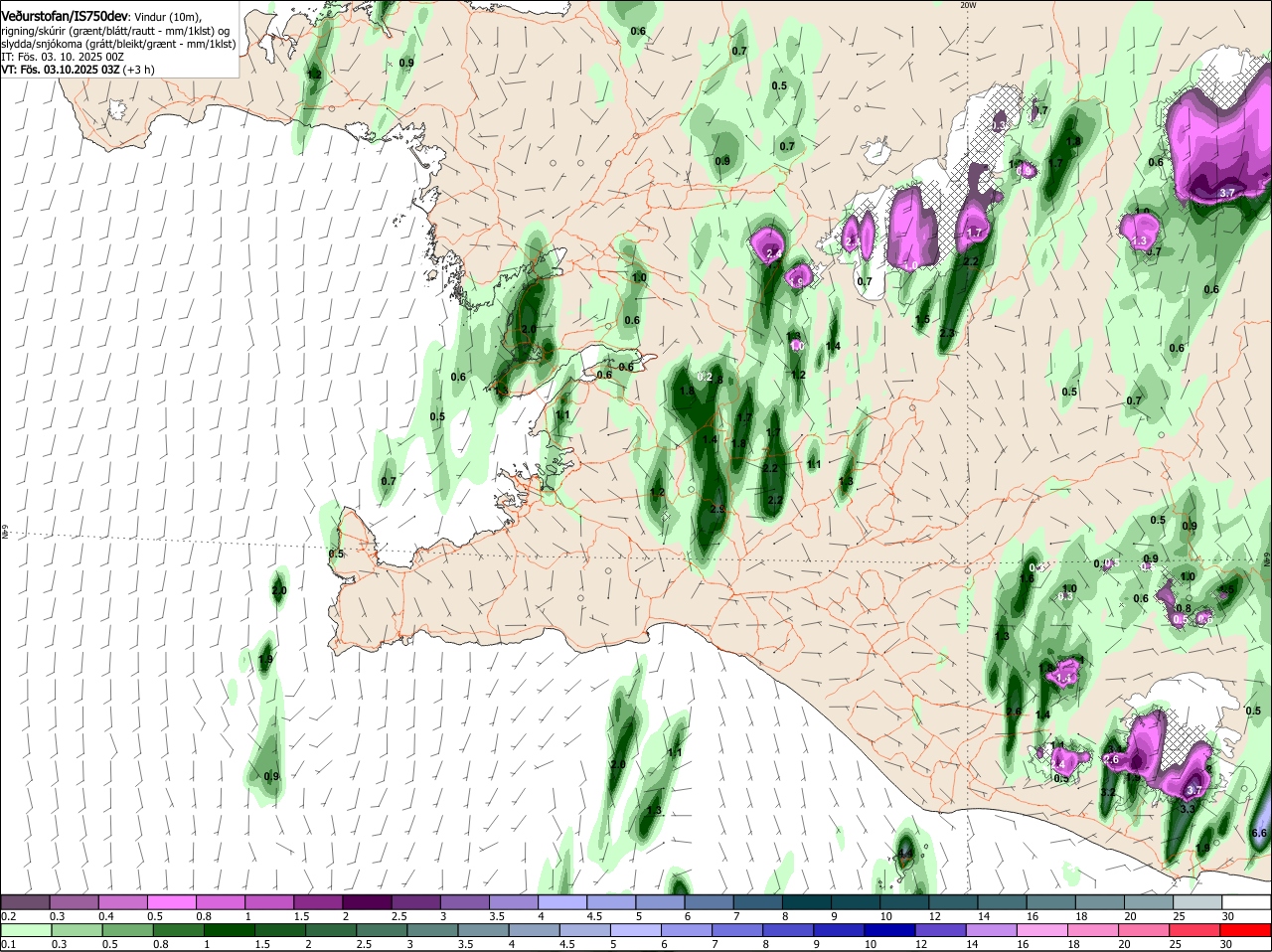Click the 2.6 value on the map

click(x=1112, y=759)
